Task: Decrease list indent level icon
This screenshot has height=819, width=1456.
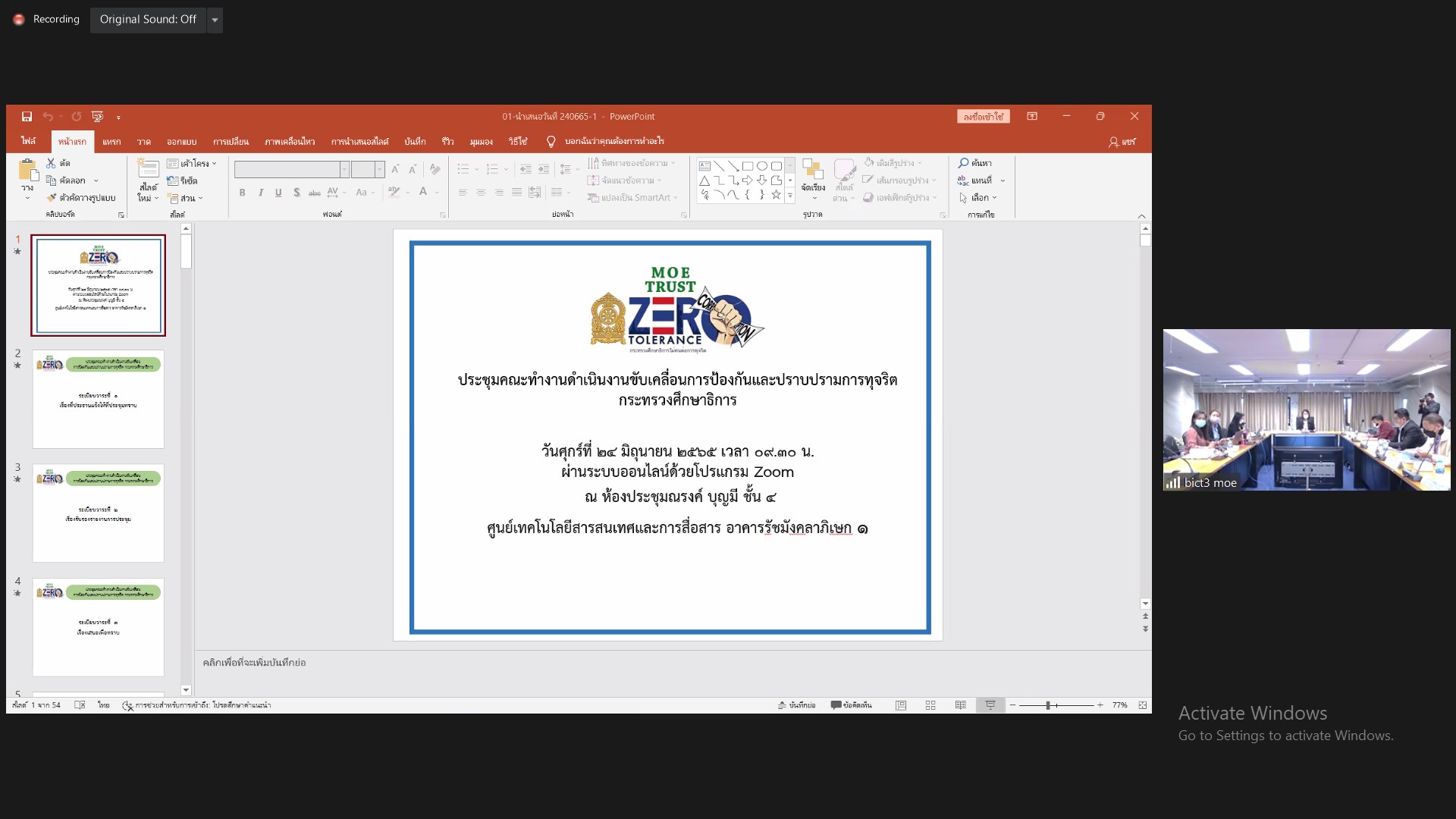Action: 526,169
